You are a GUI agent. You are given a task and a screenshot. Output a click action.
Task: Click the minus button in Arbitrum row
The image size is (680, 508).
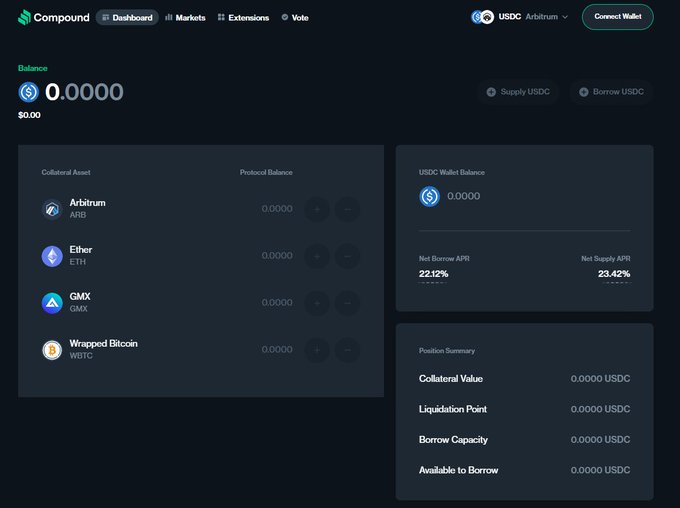click(x=347, y=209)
